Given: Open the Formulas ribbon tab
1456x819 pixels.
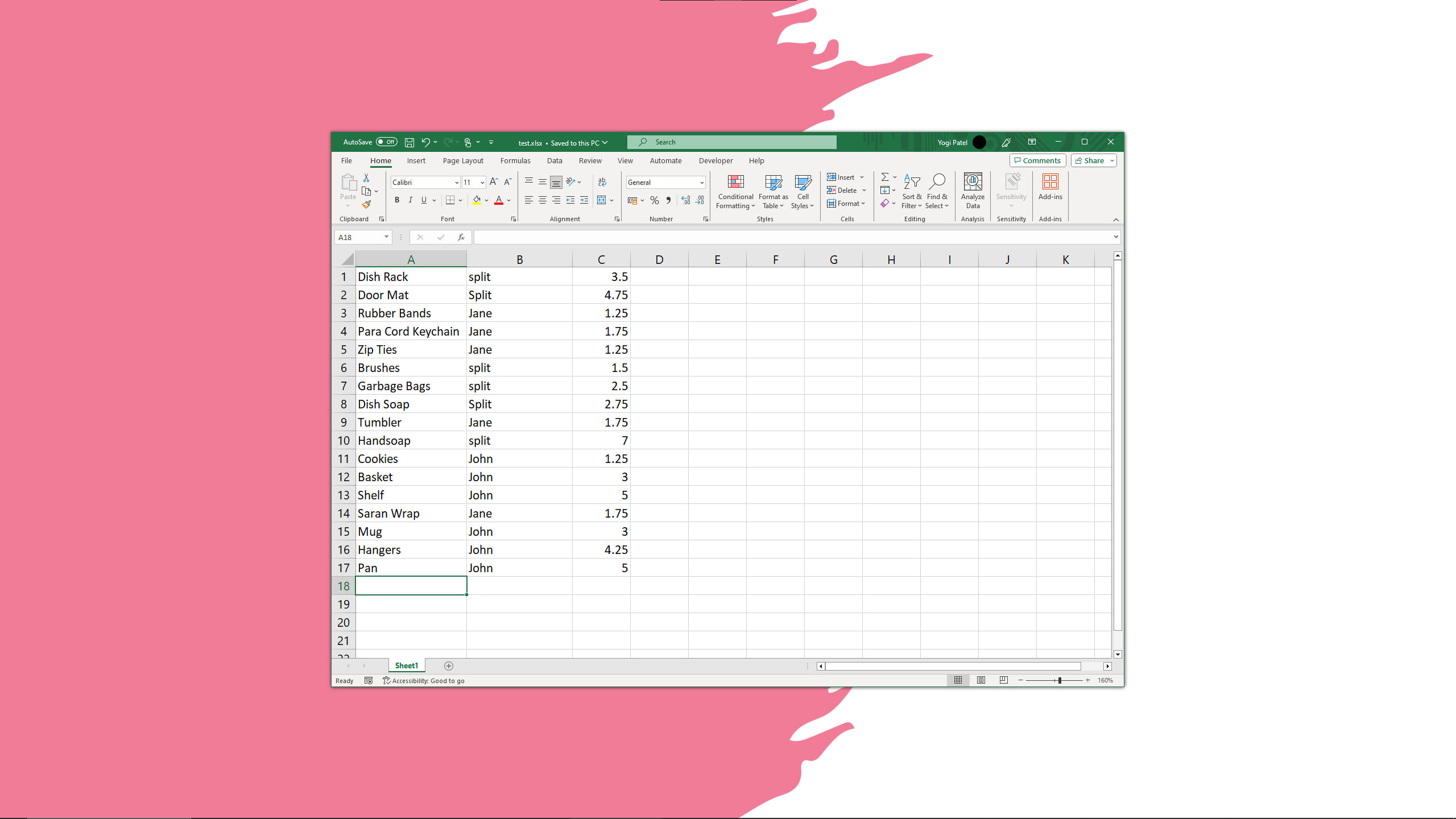Looking at the screenshot, I should (x=515, y=160).
